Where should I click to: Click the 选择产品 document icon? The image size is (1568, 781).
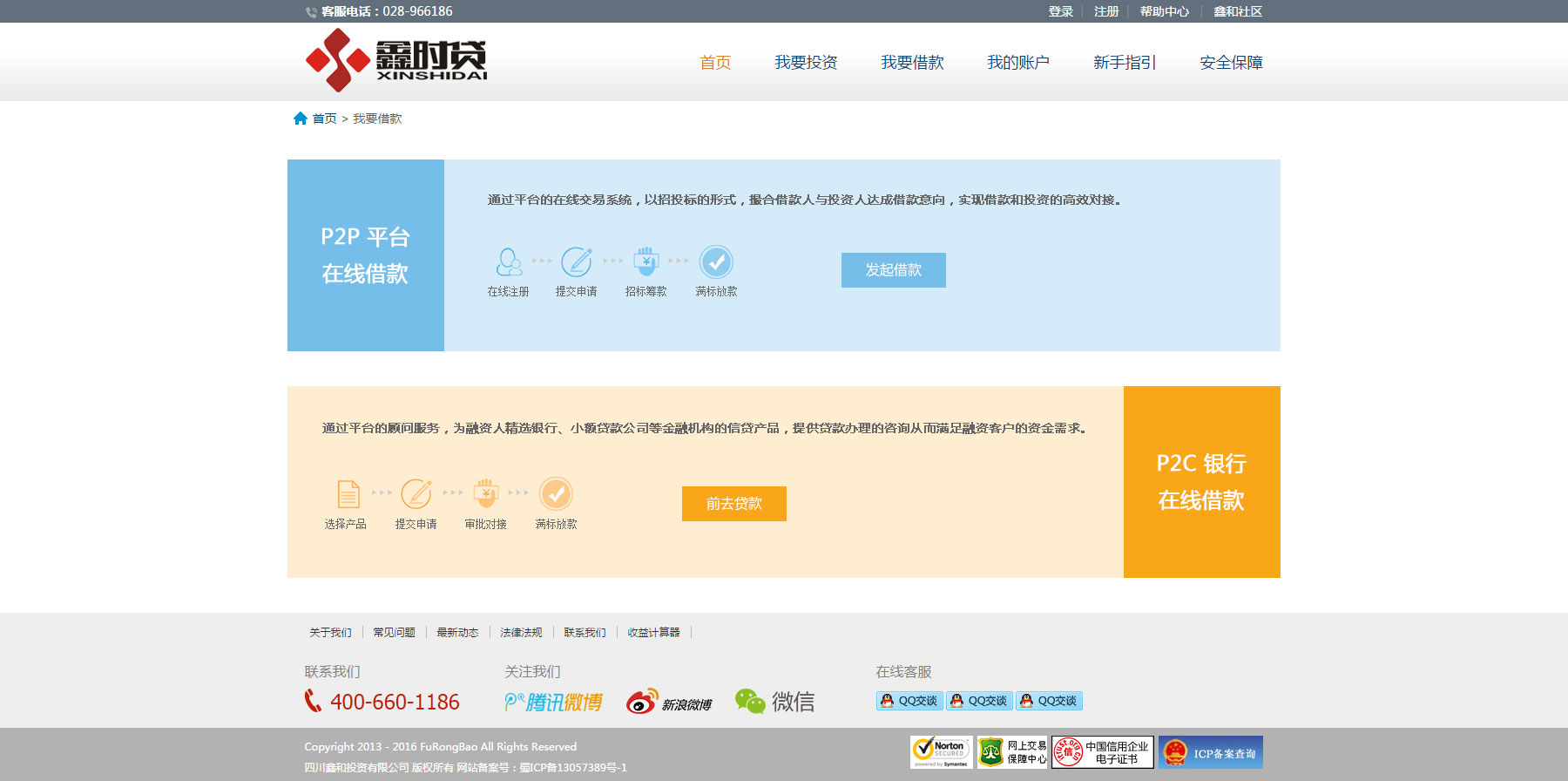[348, 494]
